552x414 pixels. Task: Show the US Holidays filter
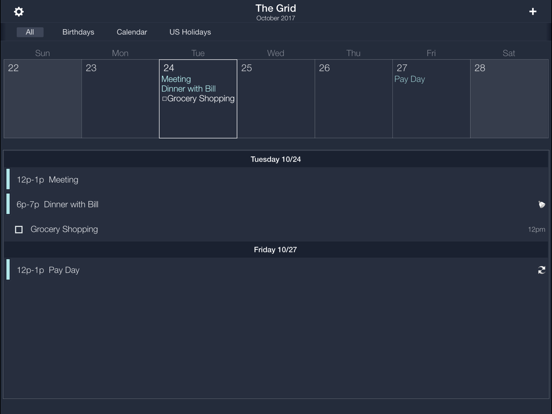(190, 32)
